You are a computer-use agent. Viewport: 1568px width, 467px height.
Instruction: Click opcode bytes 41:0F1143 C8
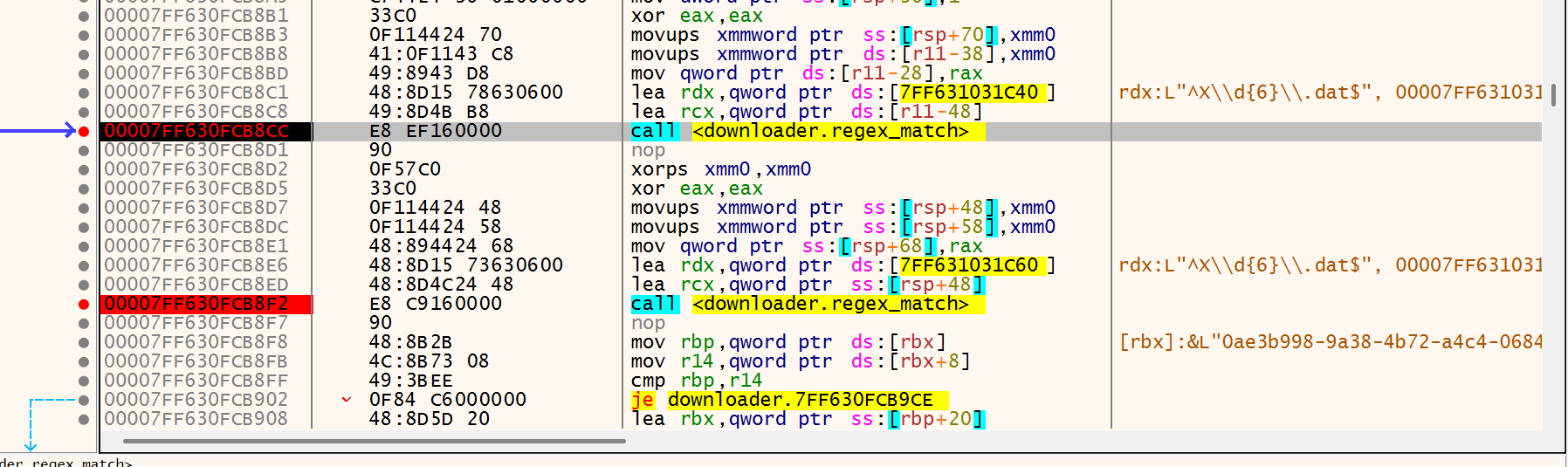[x=442, y=54]
